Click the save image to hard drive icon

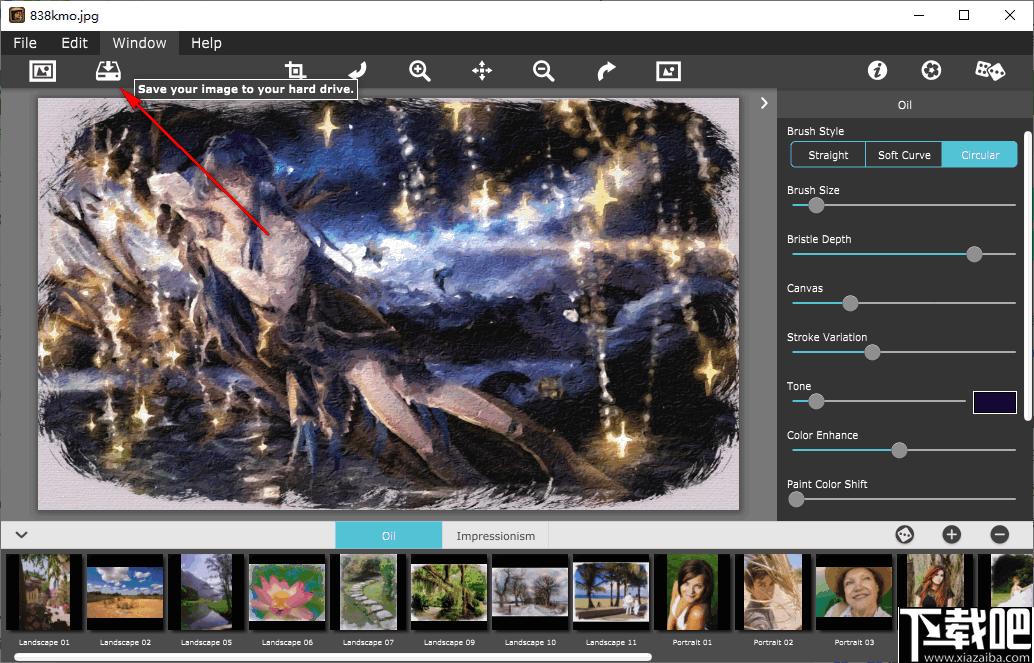point(108,71)
